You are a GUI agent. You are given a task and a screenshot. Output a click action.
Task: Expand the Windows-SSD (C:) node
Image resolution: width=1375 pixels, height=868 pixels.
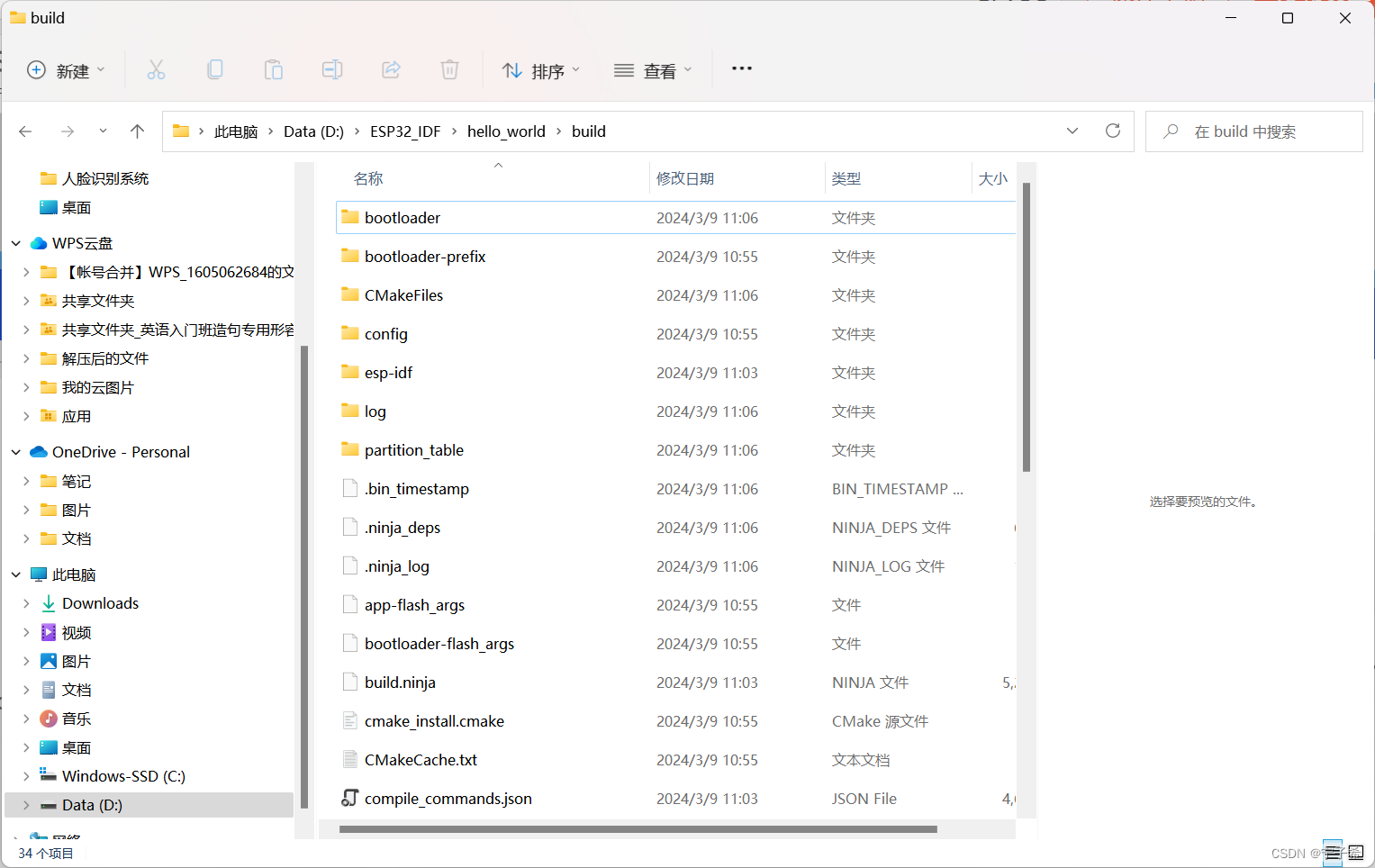(26, 776)
